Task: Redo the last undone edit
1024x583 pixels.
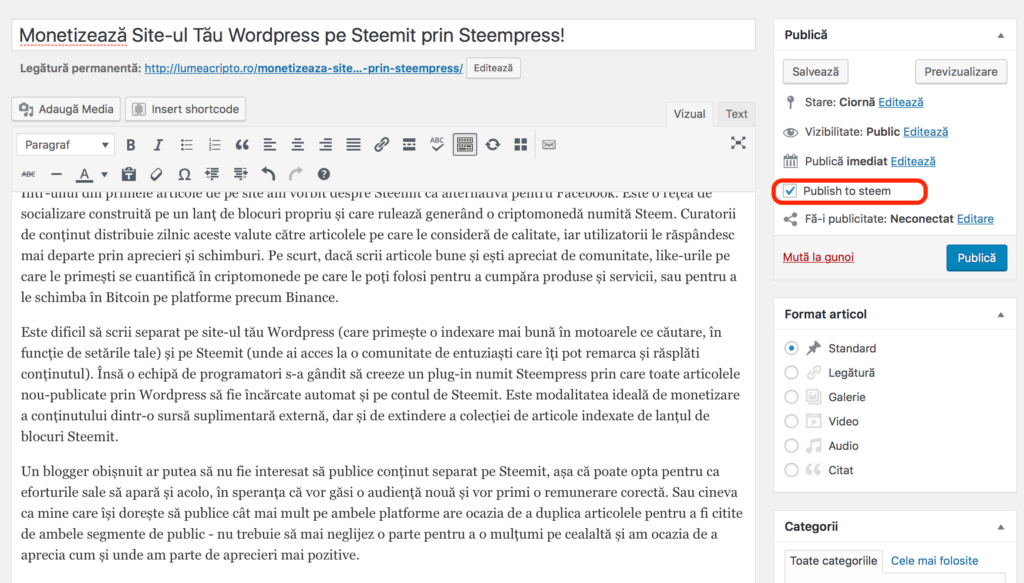Action: [x=296, y=174]
